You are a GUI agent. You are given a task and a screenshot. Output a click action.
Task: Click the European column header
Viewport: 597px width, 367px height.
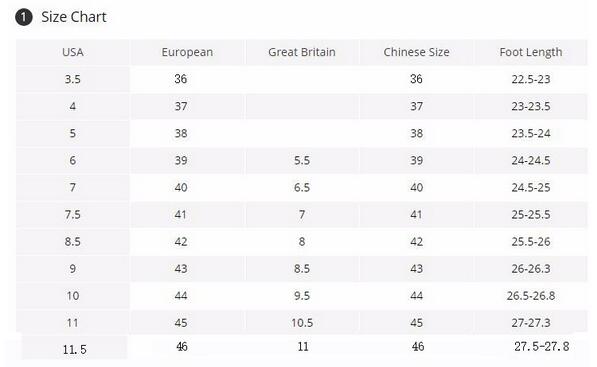coord(187,52)
